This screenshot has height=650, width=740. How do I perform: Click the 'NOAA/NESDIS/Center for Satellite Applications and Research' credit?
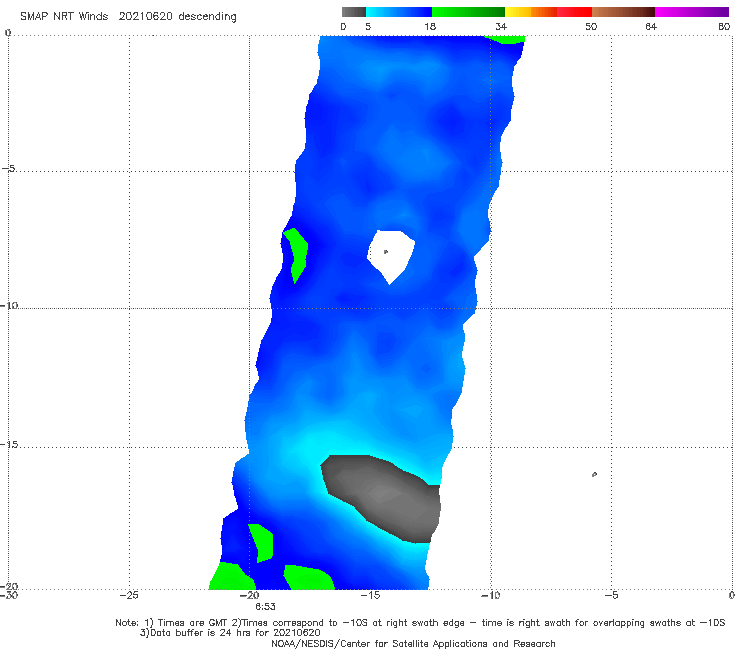(413, 643)
